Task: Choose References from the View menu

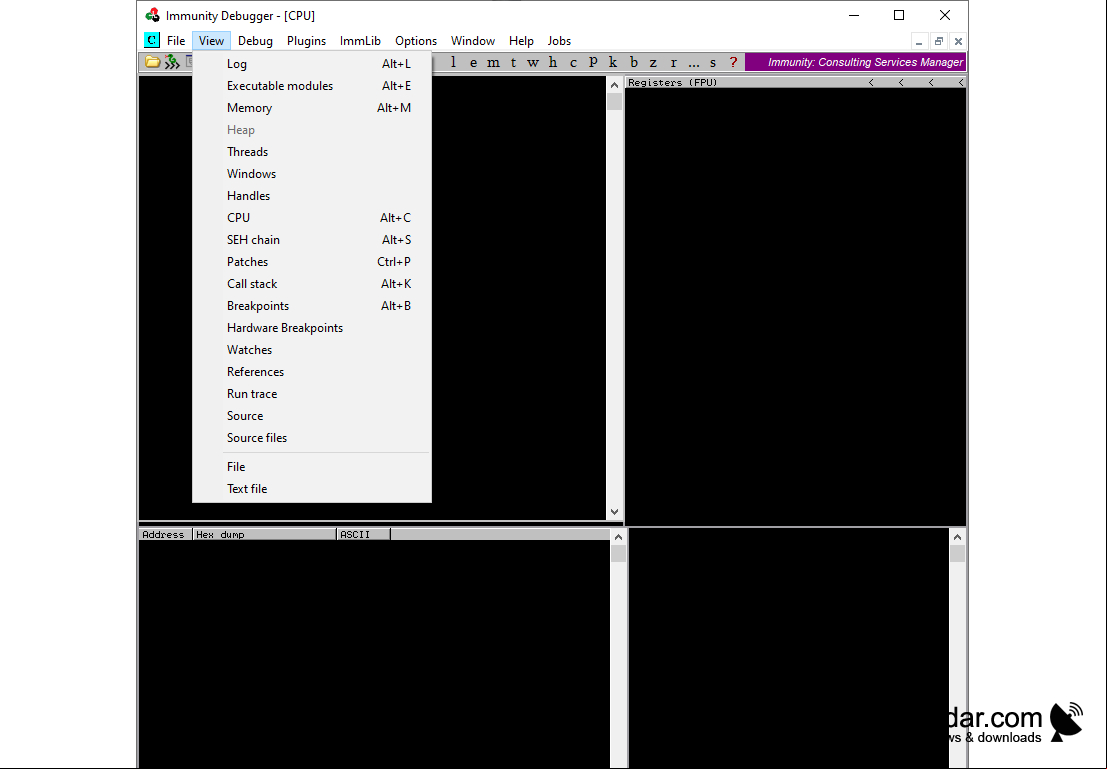Action: tap(312, 371)
